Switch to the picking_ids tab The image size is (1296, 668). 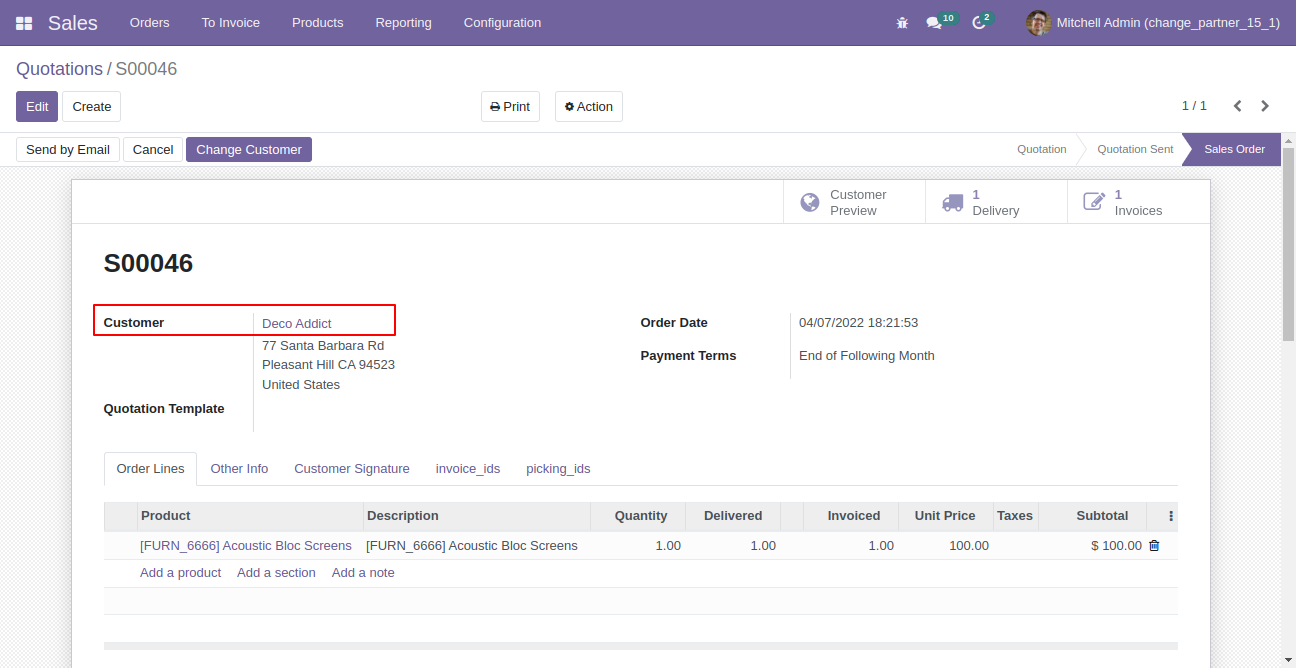[x=558, y=469]
